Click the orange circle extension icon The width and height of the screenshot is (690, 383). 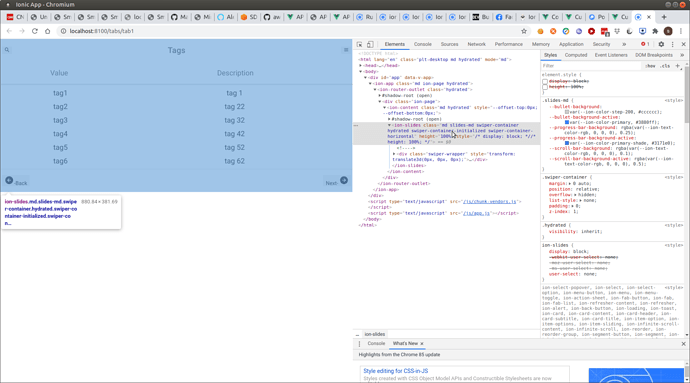pos(540,31)
